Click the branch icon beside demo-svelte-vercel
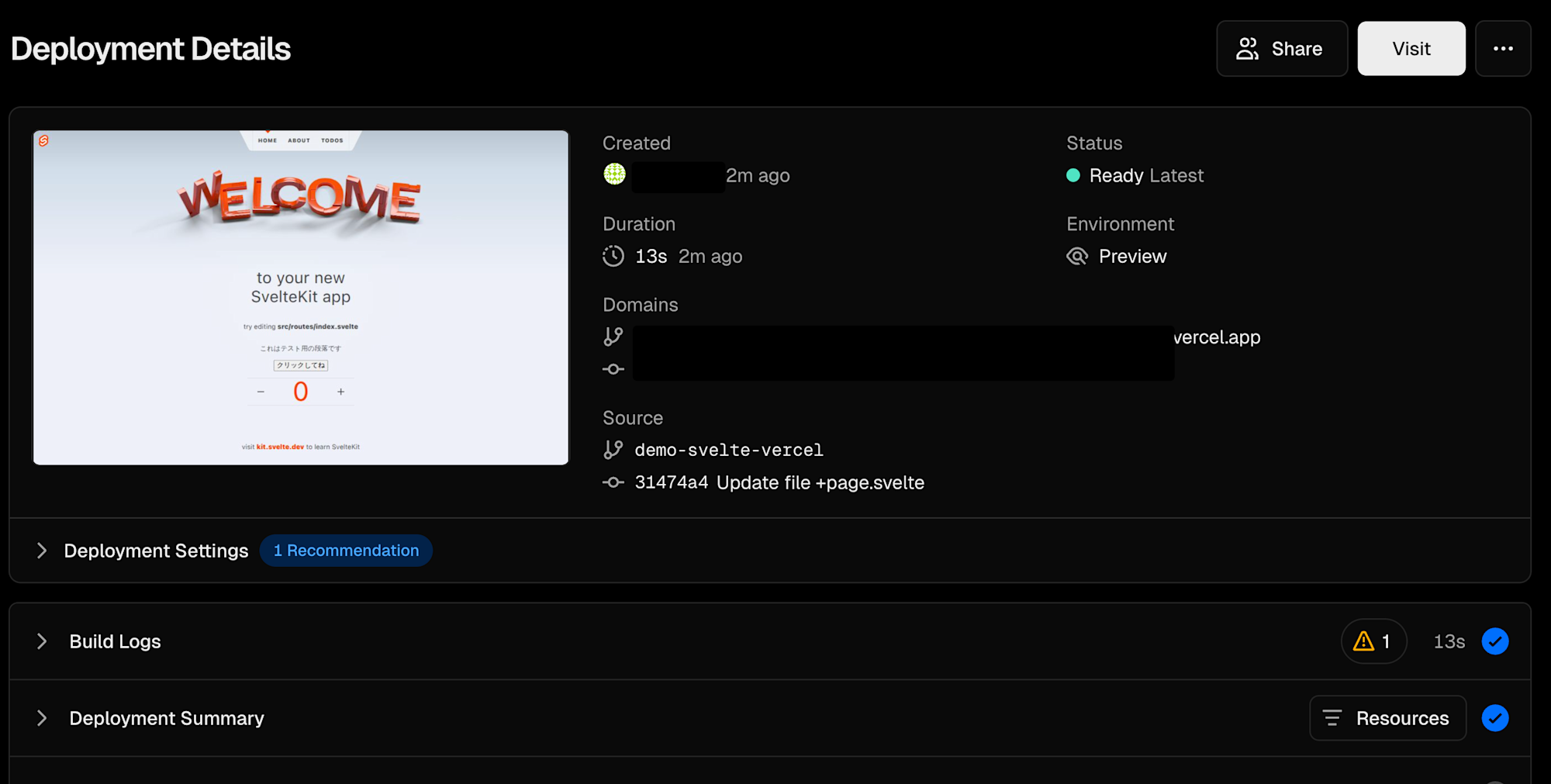The image size is (1551, 784). point(613,450)
